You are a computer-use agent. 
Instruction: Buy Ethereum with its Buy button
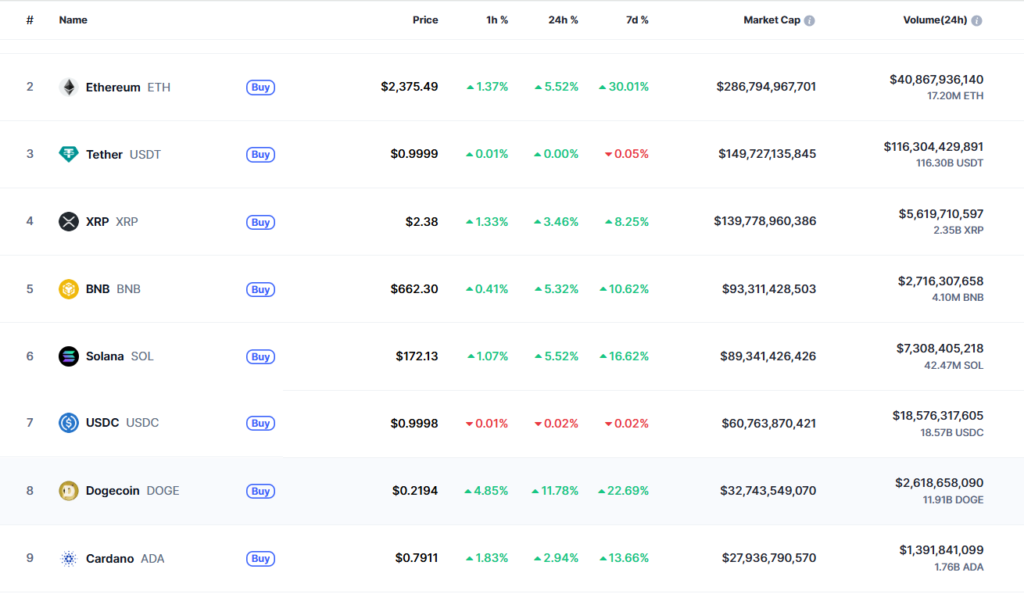coord(261,87)
